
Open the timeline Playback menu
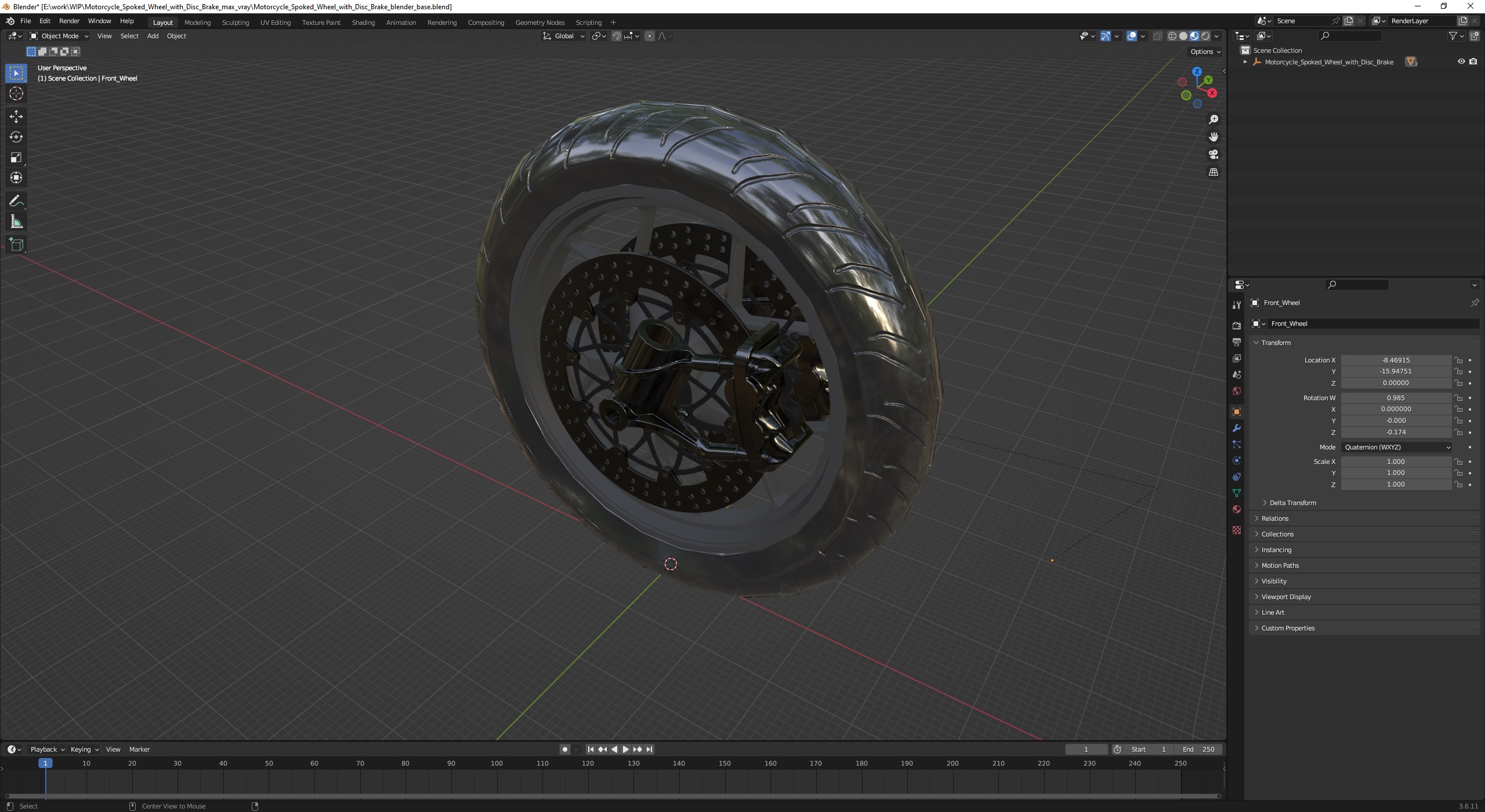(x=46, y=749)
